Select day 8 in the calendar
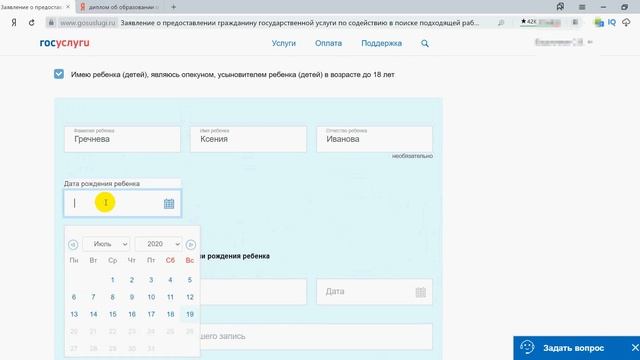This screenshot has width=640, height=360. coord(112,297)
